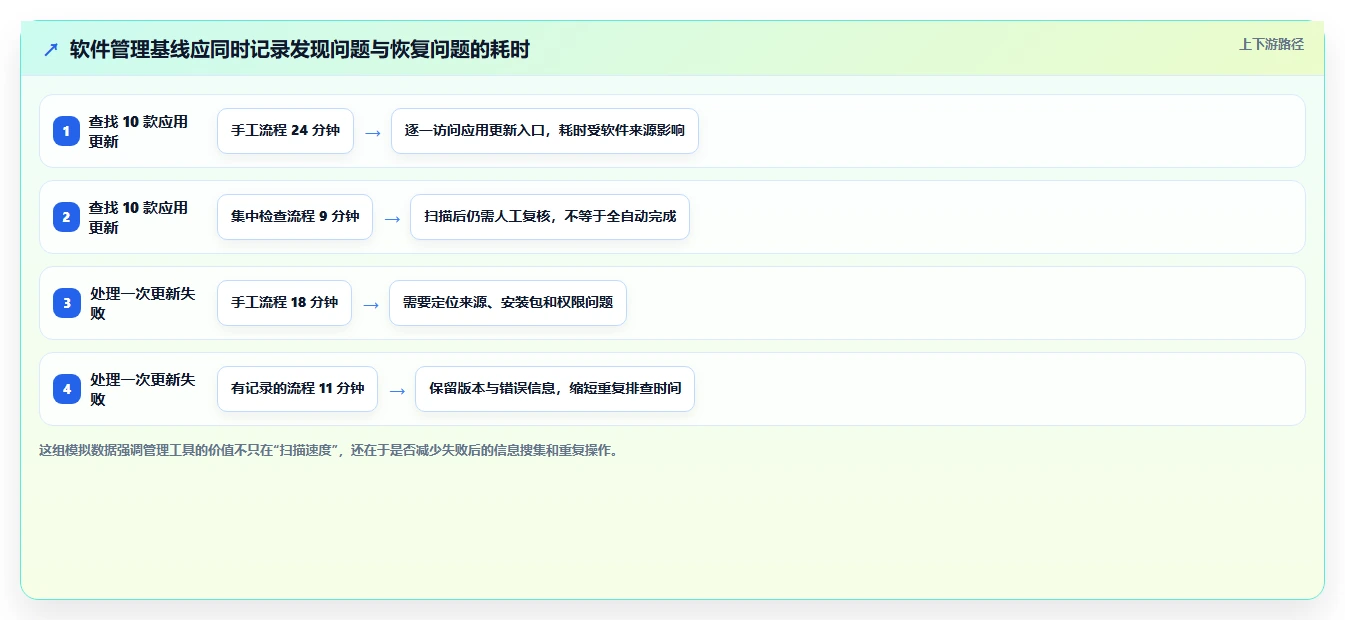Click the 上下游路径 label
Image resolution: width=1345 pixels, height=620 pixels.
click(x=1271, y=44)
